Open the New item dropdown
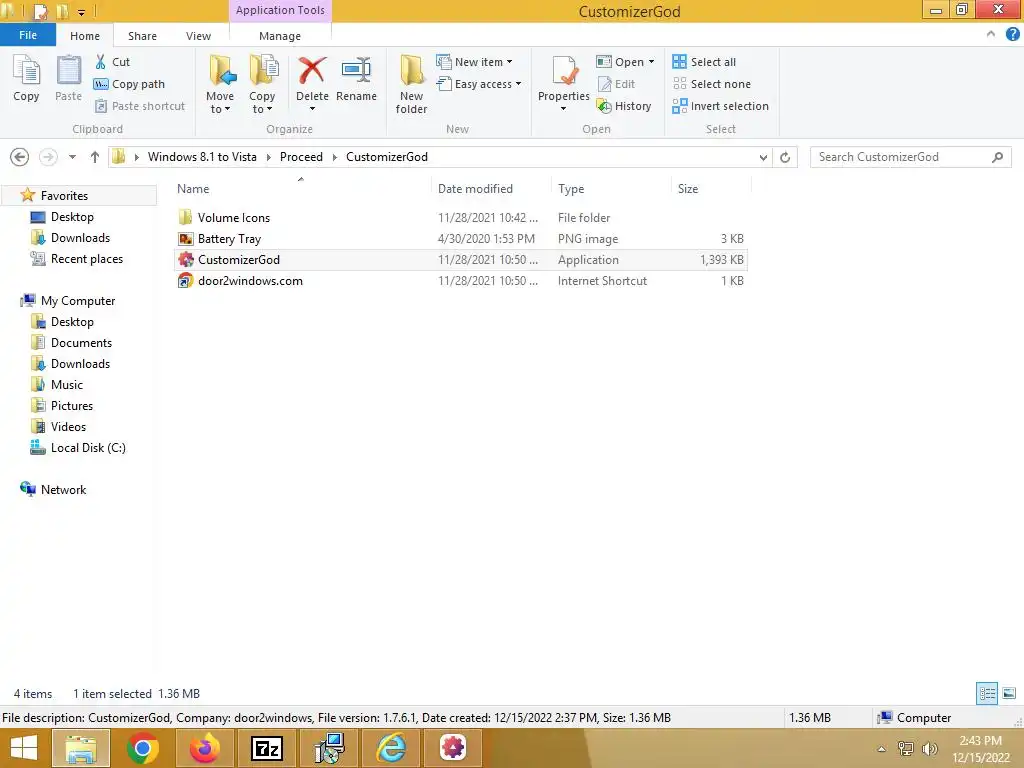This screenshot has height=768, width=1024. pos(474,62)
